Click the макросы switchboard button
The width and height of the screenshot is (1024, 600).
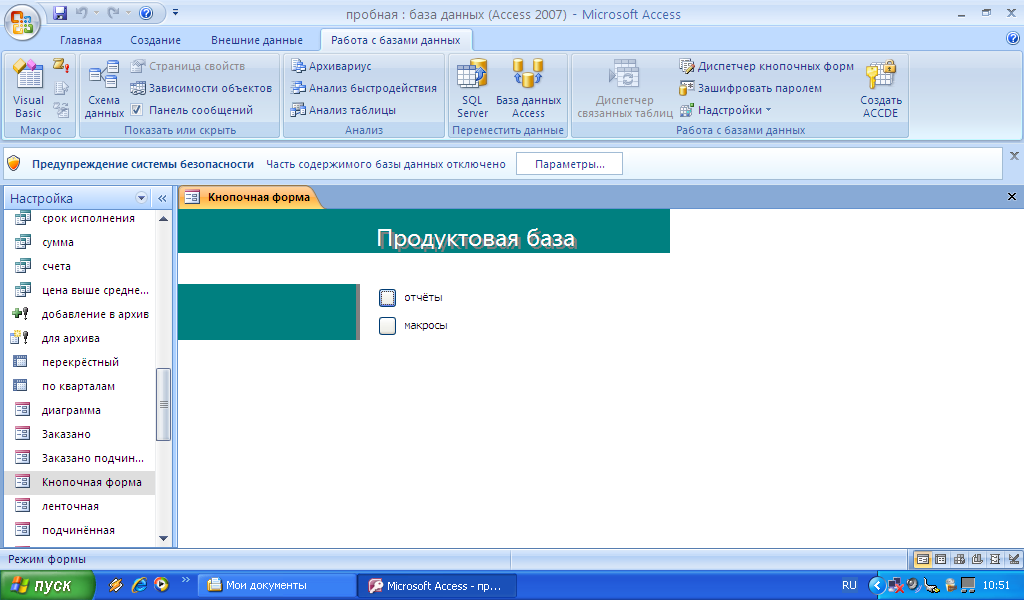click(387, 326)
